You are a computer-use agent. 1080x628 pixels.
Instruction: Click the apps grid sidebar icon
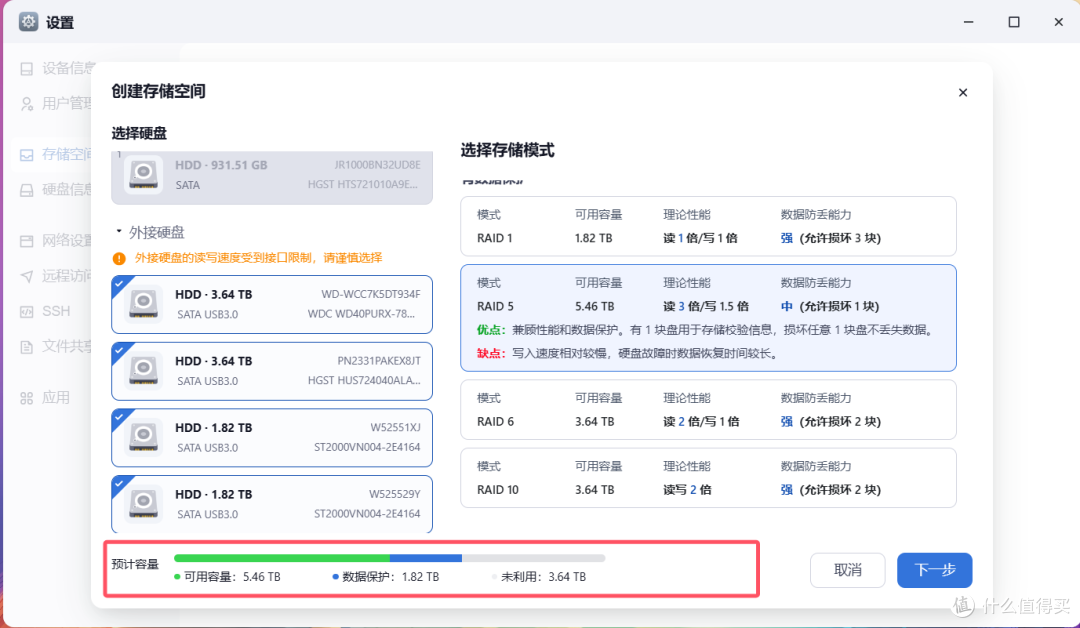(27, 398)
